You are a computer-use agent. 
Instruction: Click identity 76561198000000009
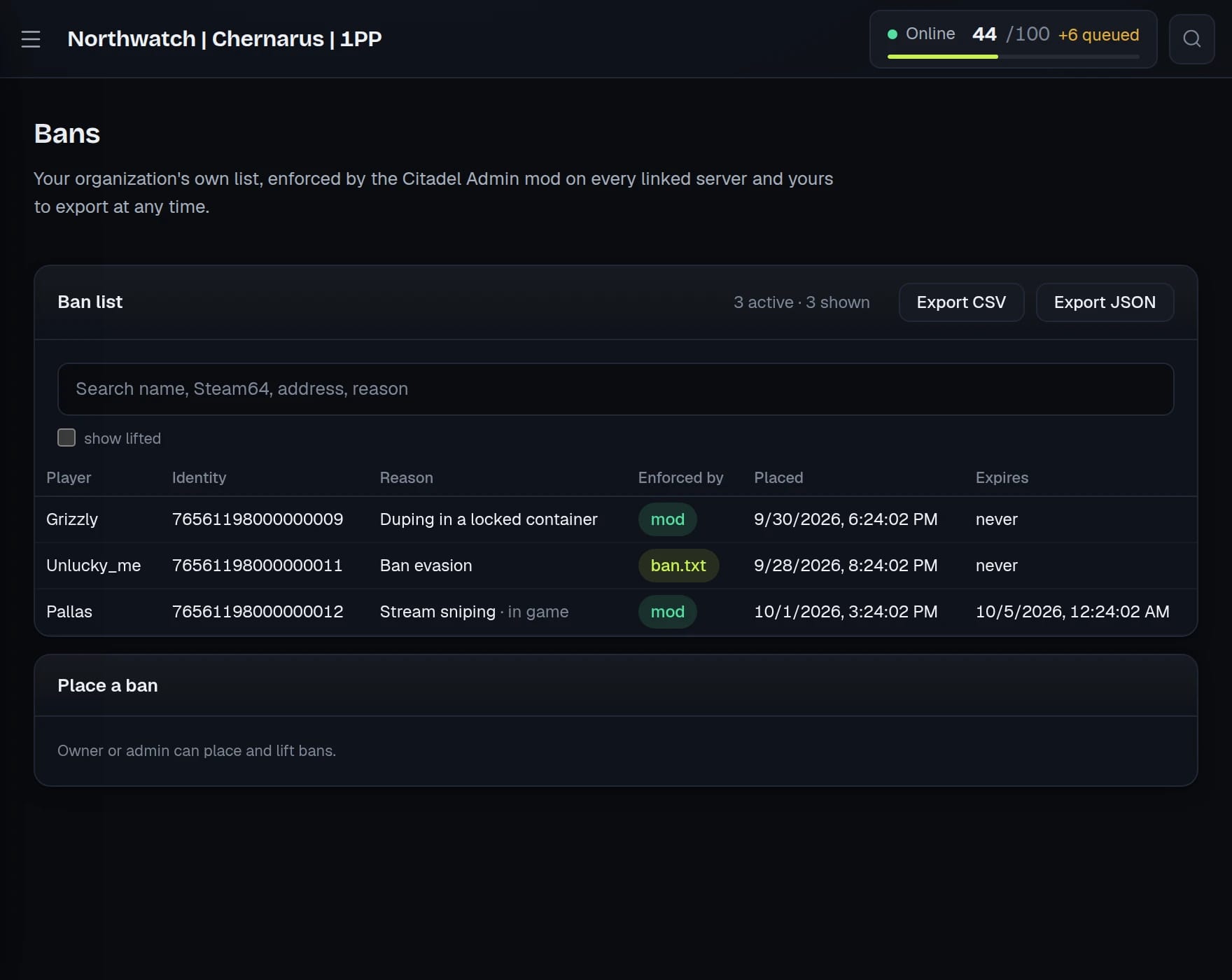(x=258, y=519)
